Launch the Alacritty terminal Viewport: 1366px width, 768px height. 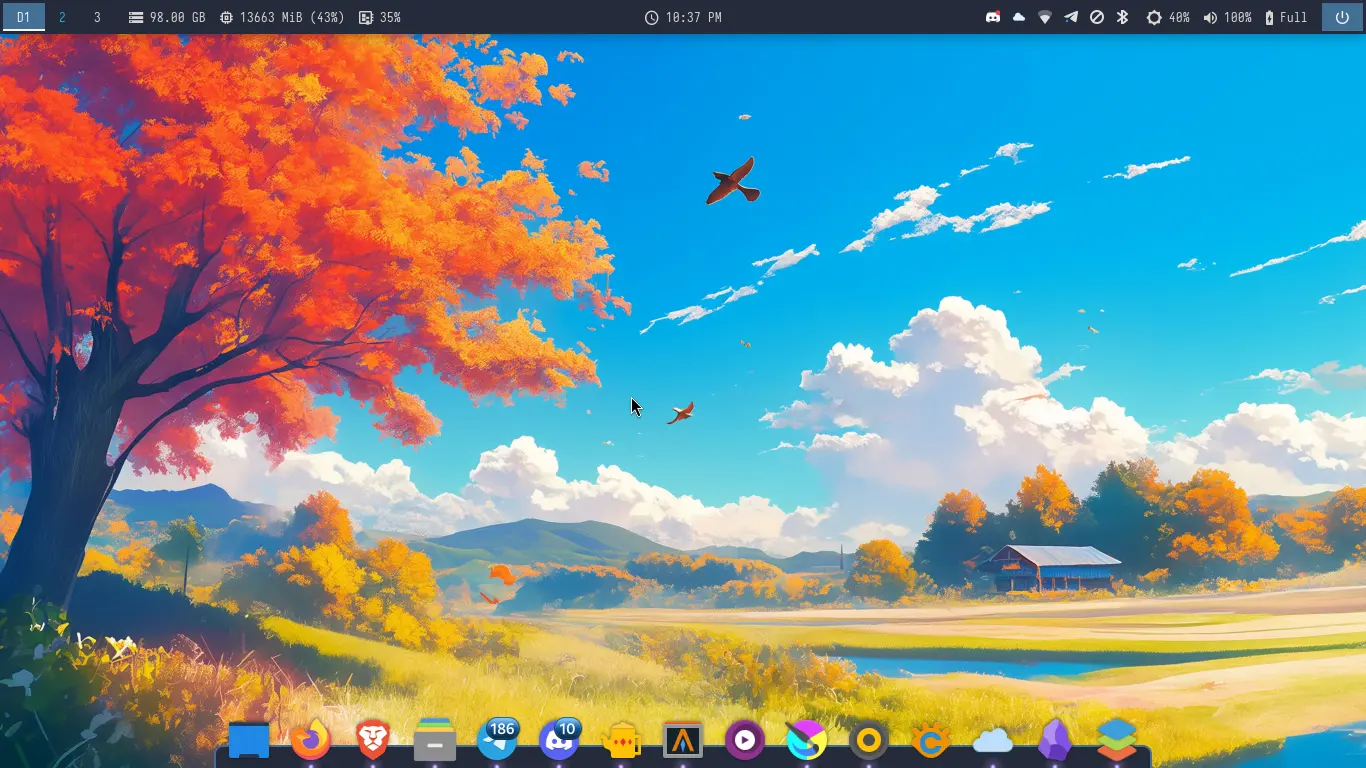click(683, 740)
